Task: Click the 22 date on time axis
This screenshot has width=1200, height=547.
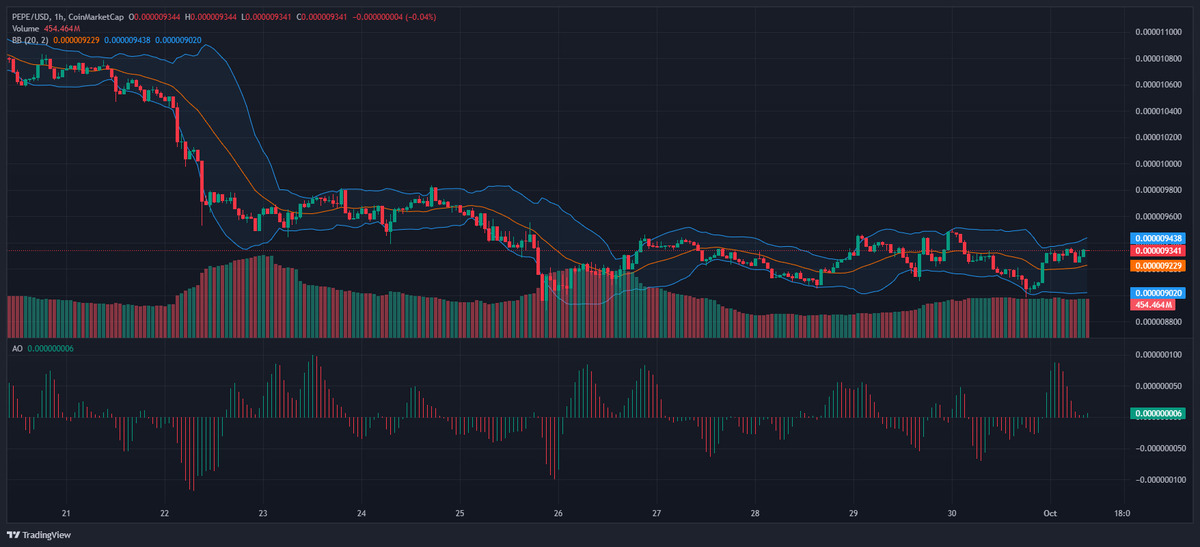Action: 165,514
